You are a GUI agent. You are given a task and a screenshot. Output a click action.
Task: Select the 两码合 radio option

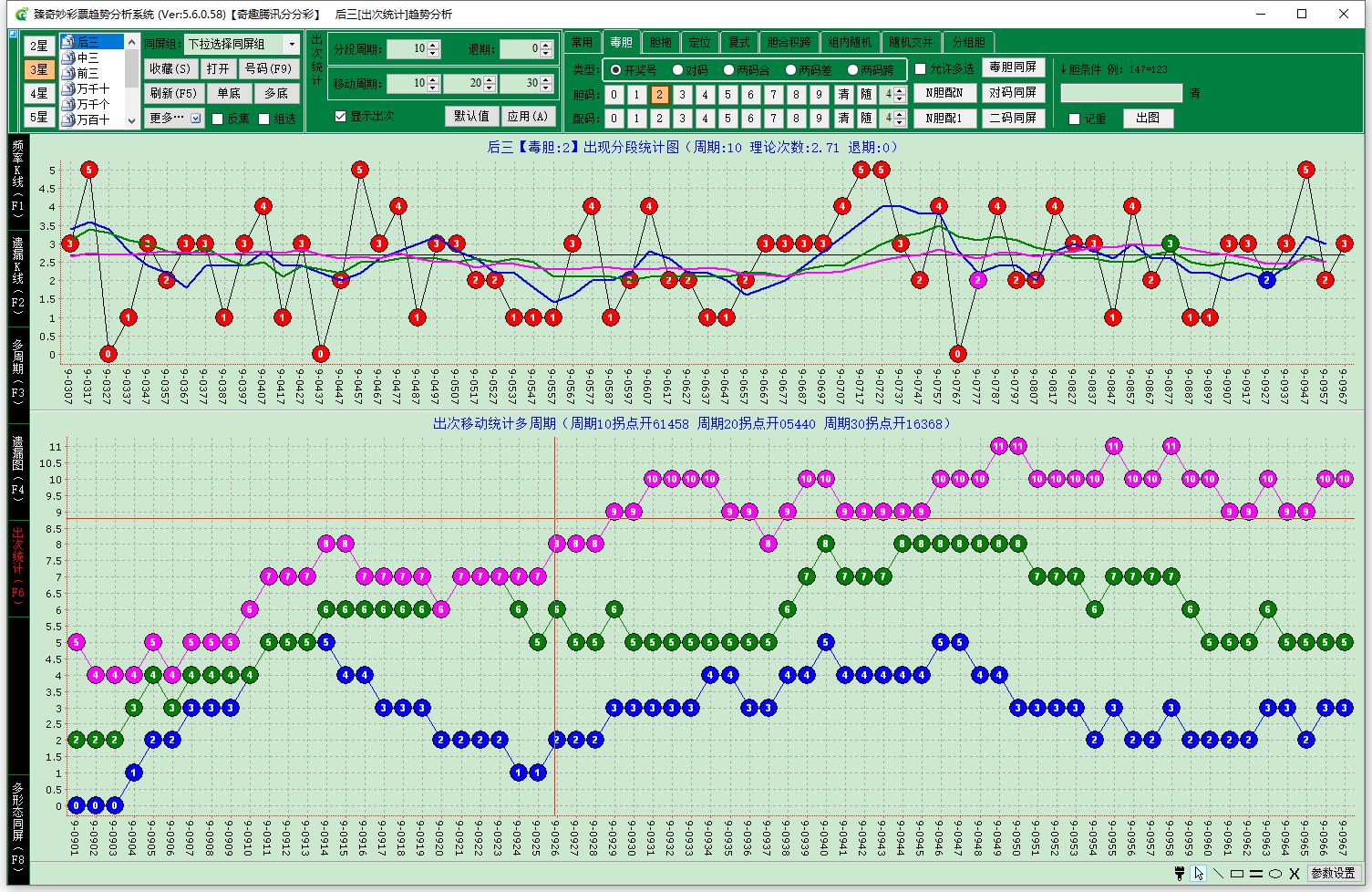point(729,70)
